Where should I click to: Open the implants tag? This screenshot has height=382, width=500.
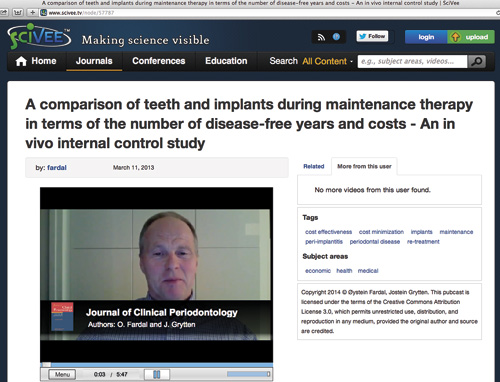pyautogui.click(x=422, y=232)
